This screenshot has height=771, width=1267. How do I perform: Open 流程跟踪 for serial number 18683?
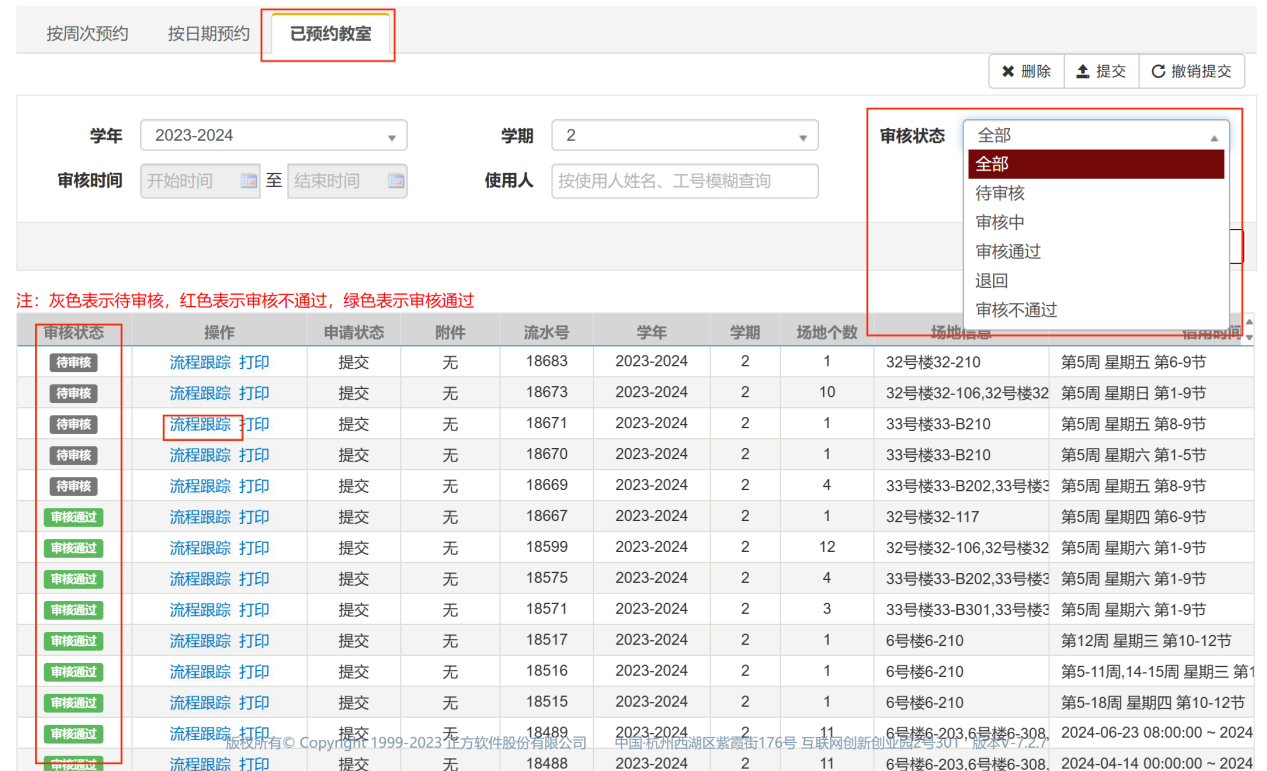(200, 362)
